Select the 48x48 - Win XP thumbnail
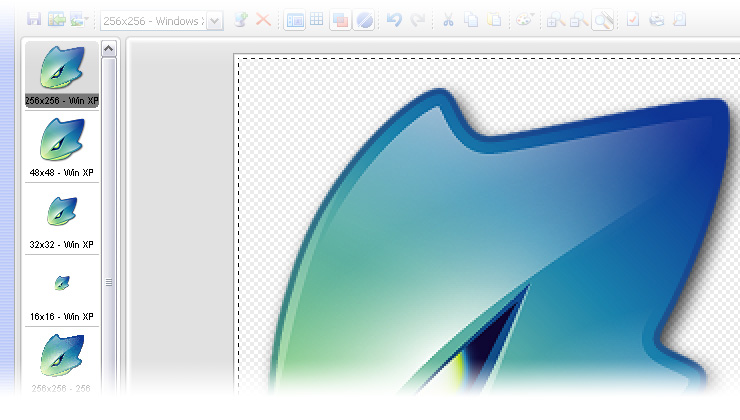 62,147
